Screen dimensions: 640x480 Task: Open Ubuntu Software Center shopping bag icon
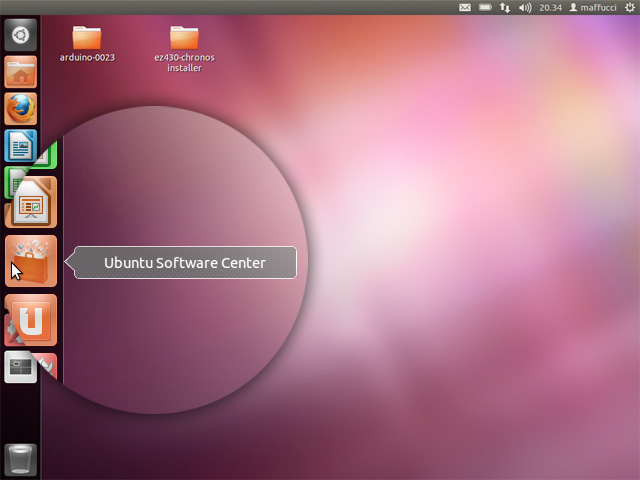(31, 262)
